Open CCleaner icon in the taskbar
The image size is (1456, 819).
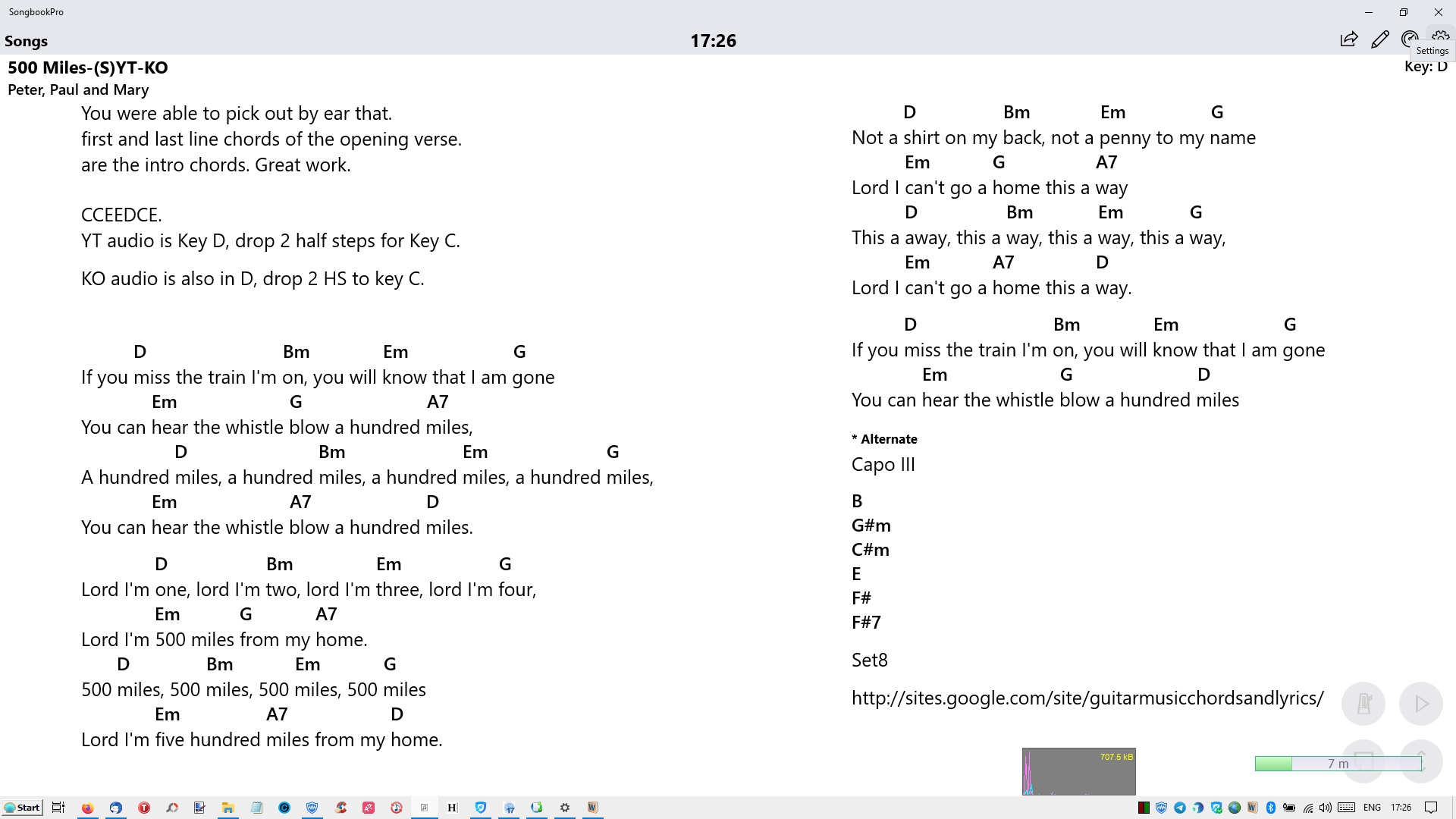pyautogui.click(x=340, y=808)
